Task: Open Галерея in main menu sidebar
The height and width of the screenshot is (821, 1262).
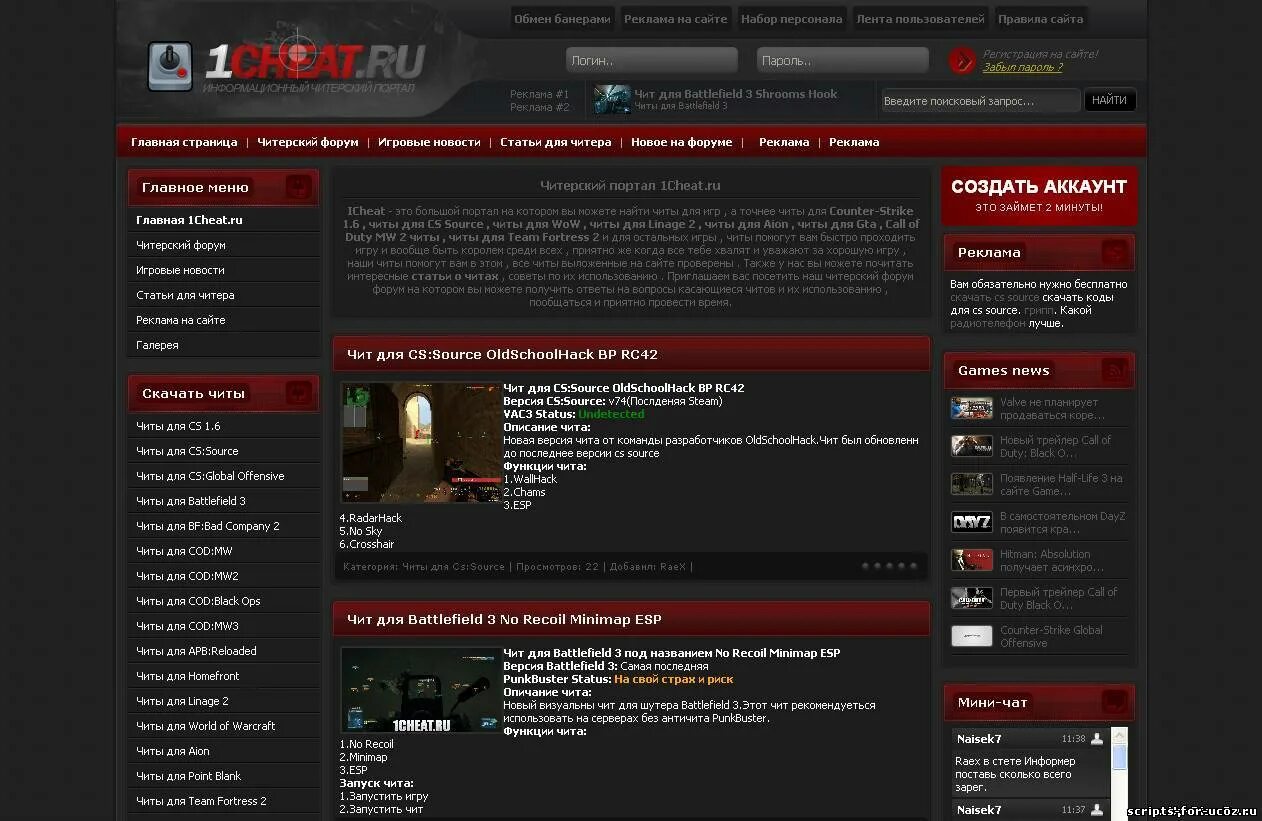Action: pos(157,345)
